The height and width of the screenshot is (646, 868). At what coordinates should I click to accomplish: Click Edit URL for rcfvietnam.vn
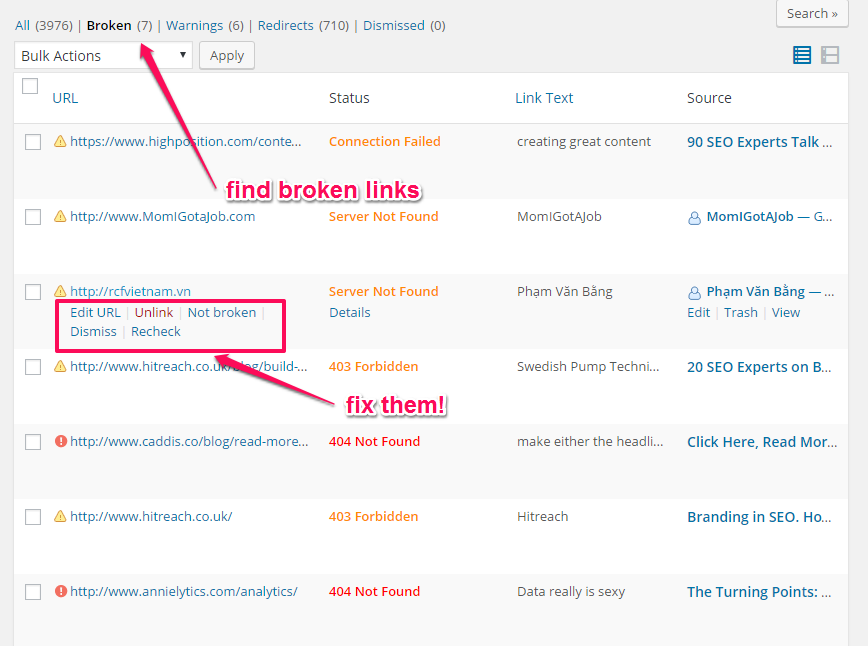click(x=95, y=312)
